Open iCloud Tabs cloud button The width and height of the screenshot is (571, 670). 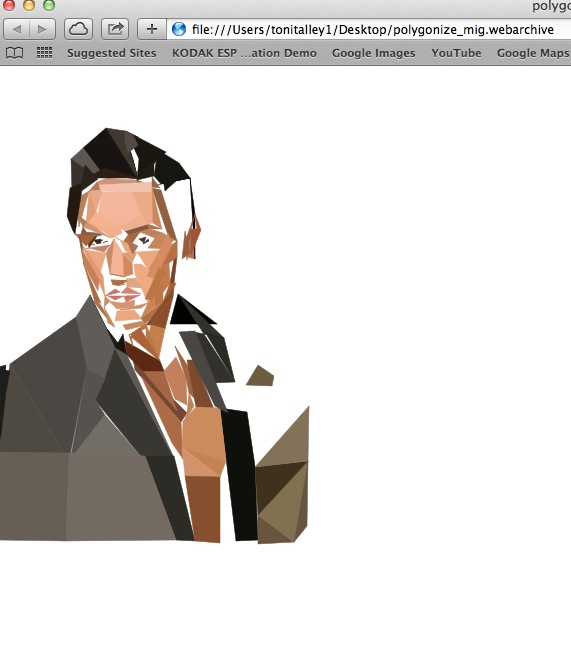coord(79,29)
